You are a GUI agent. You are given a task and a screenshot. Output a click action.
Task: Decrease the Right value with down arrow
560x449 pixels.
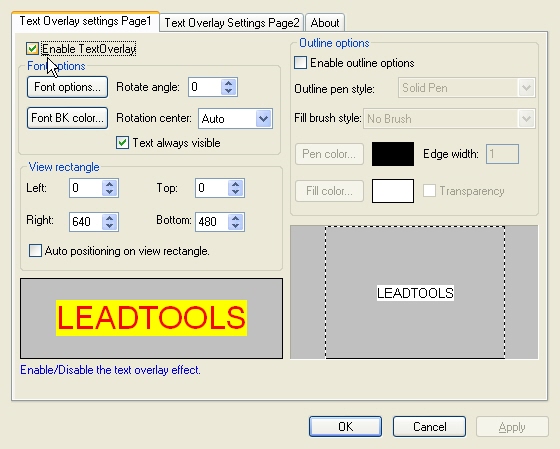(x=109, y=226)
